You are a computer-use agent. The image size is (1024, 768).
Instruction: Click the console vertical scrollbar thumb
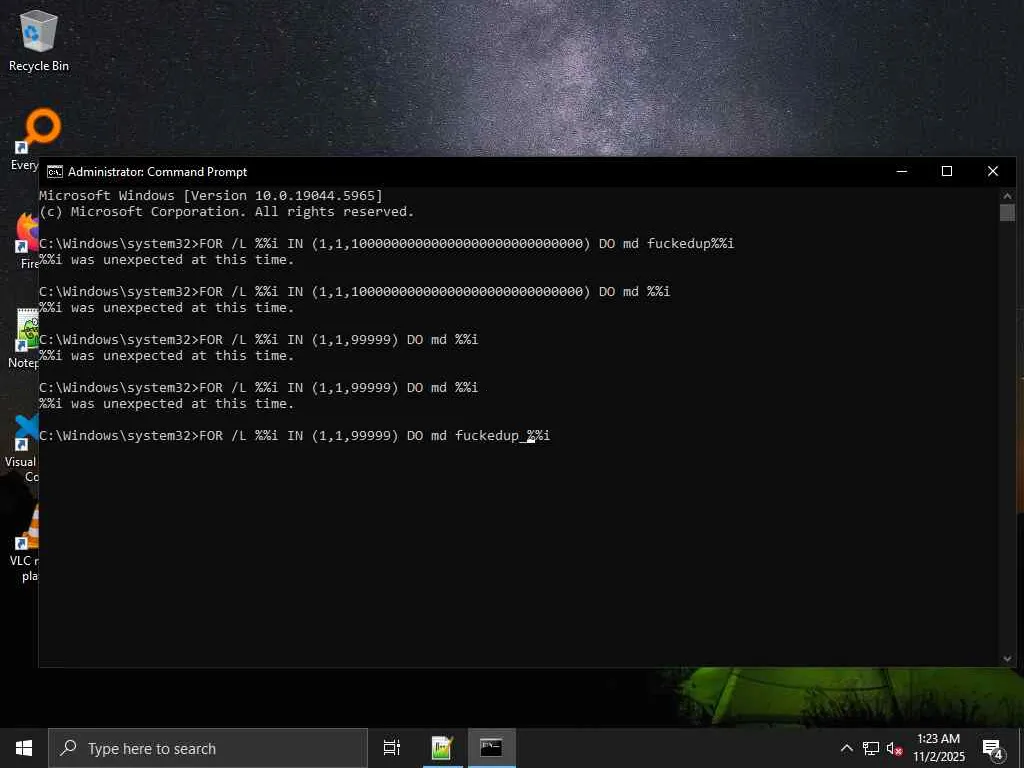(x=1007, y=212)
